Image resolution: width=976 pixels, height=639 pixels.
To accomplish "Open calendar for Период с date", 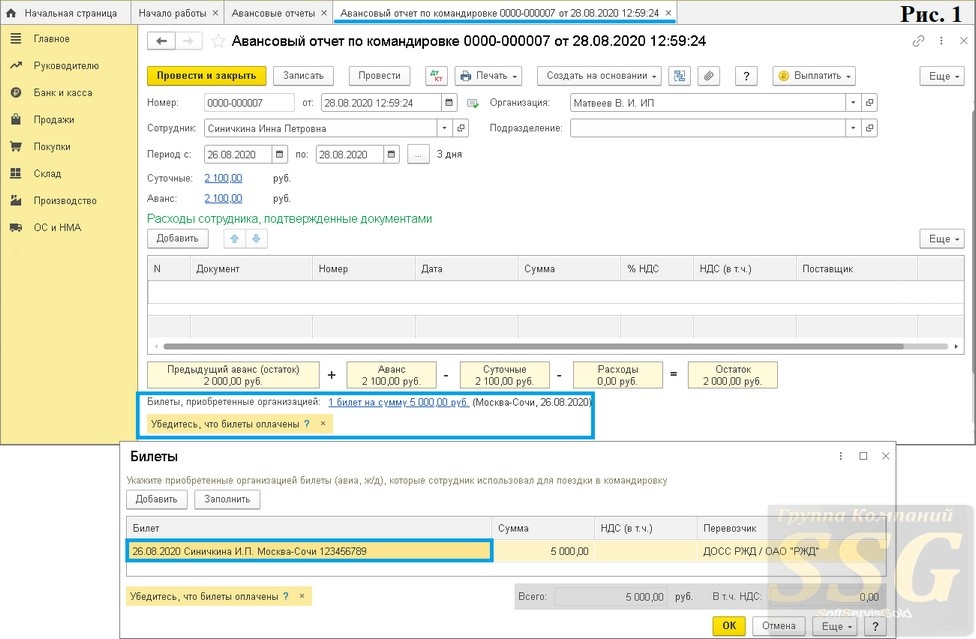I will click(x=279, y=154).
